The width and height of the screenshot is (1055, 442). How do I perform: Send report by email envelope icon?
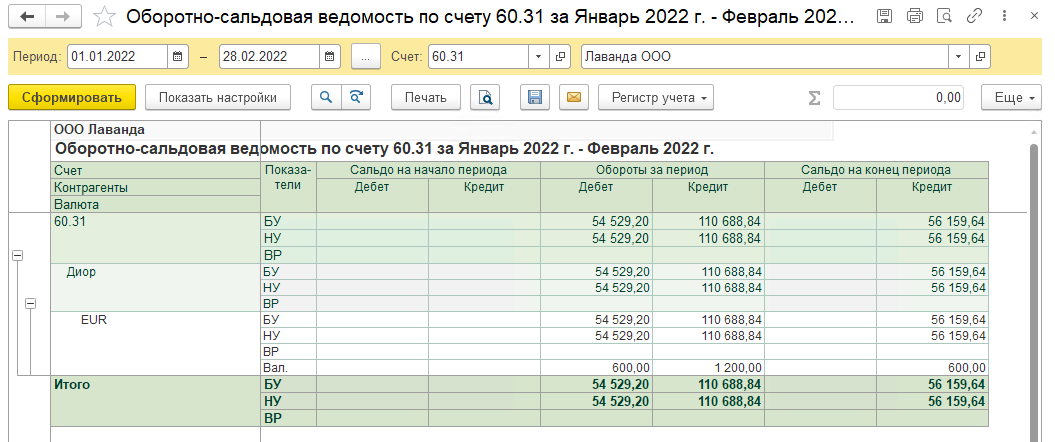click(x=573, y=97)
